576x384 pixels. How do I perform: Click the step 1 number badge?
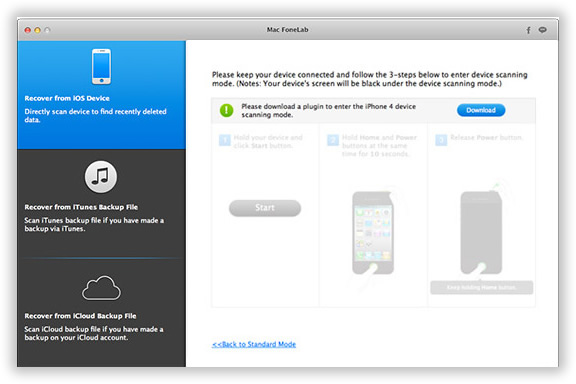coord(224,140)
